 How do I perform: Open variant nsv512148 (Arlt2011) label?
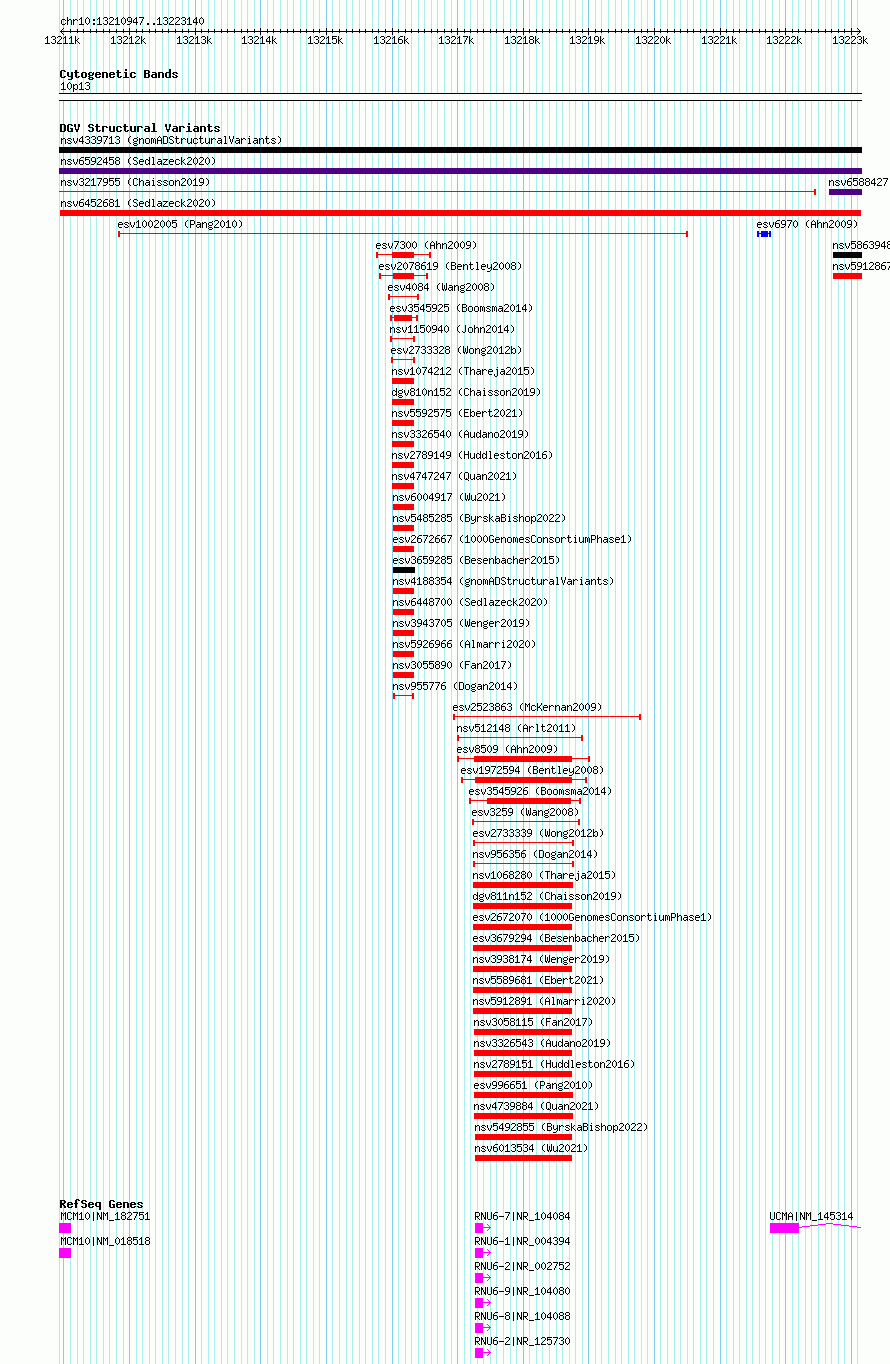tap(516, 728)
